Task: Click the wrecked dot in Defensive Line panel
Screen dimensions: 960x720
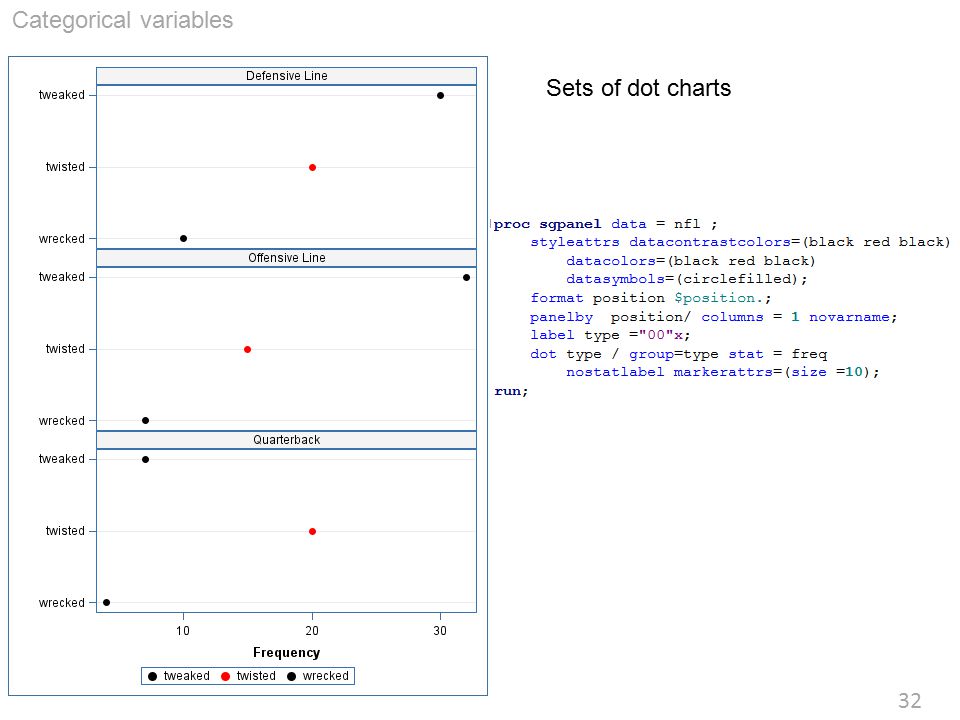Action: (184, 239)
